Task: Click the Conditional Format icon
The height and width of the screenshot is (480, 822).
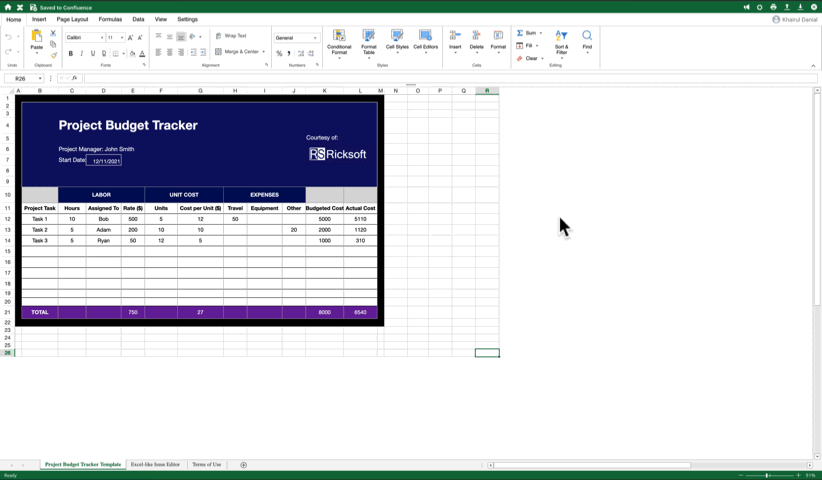Action: [x=339, y=37]
